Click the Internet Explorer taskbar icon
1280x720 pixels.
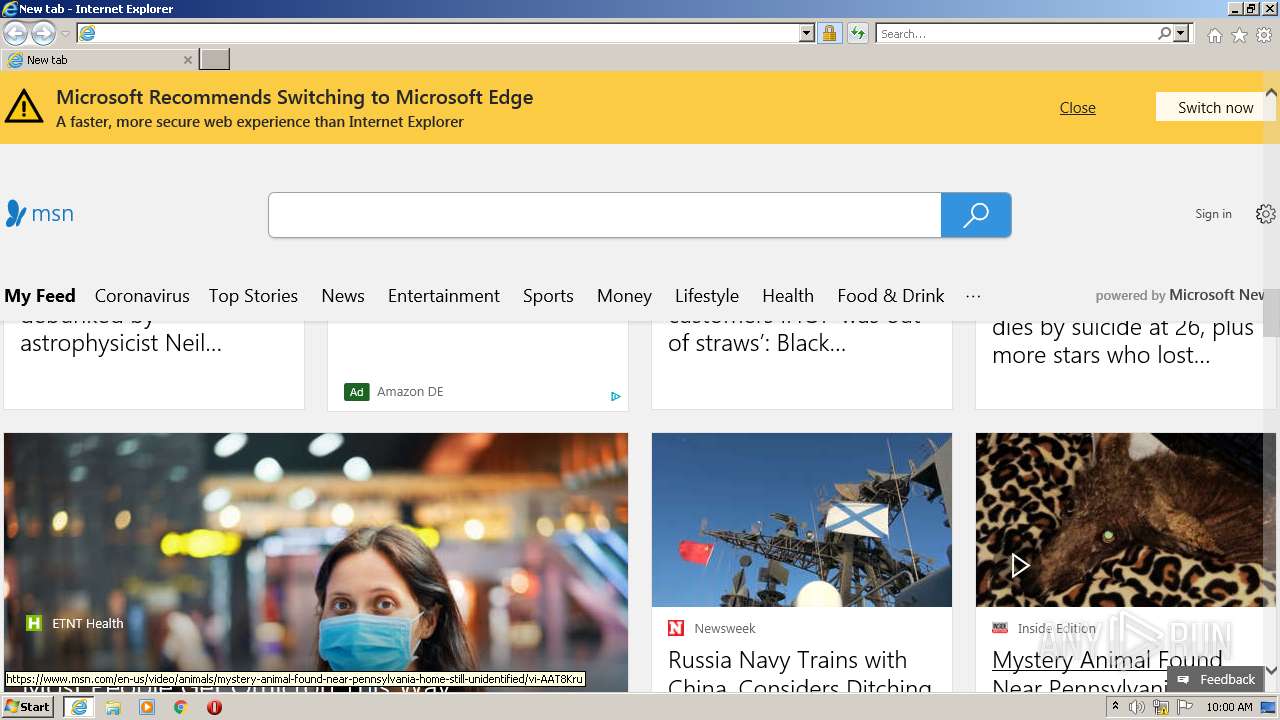click(79, 707)
